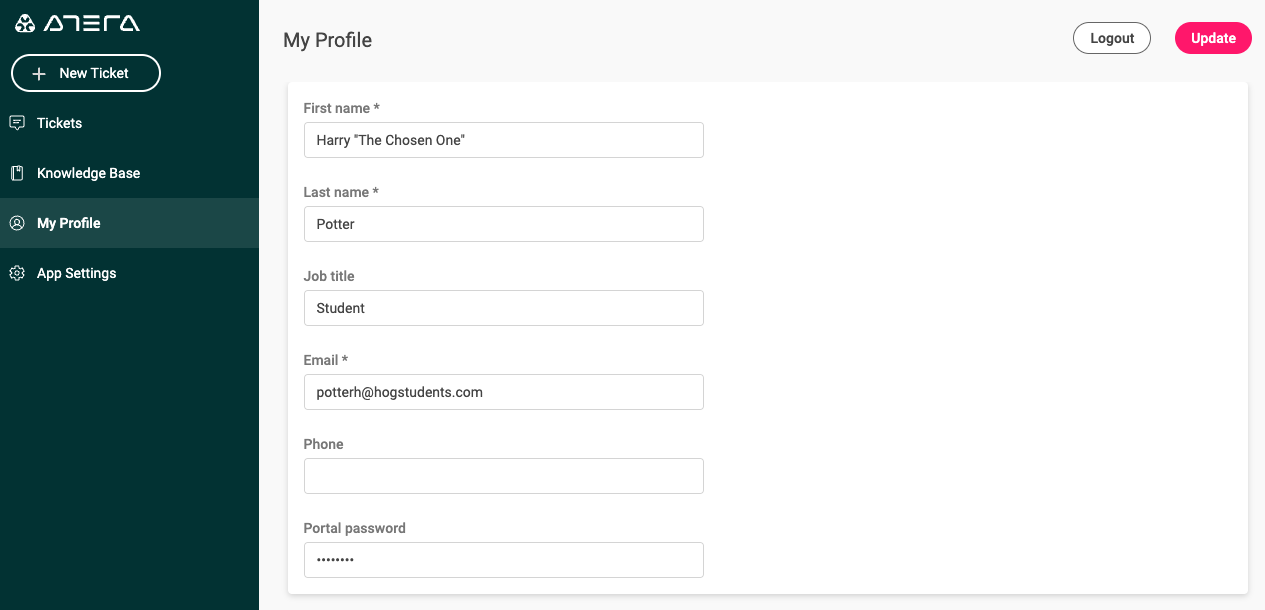This screenshot has height=610, width=1265.
Task: Select the Job title text box
Action: pos(504,308)
